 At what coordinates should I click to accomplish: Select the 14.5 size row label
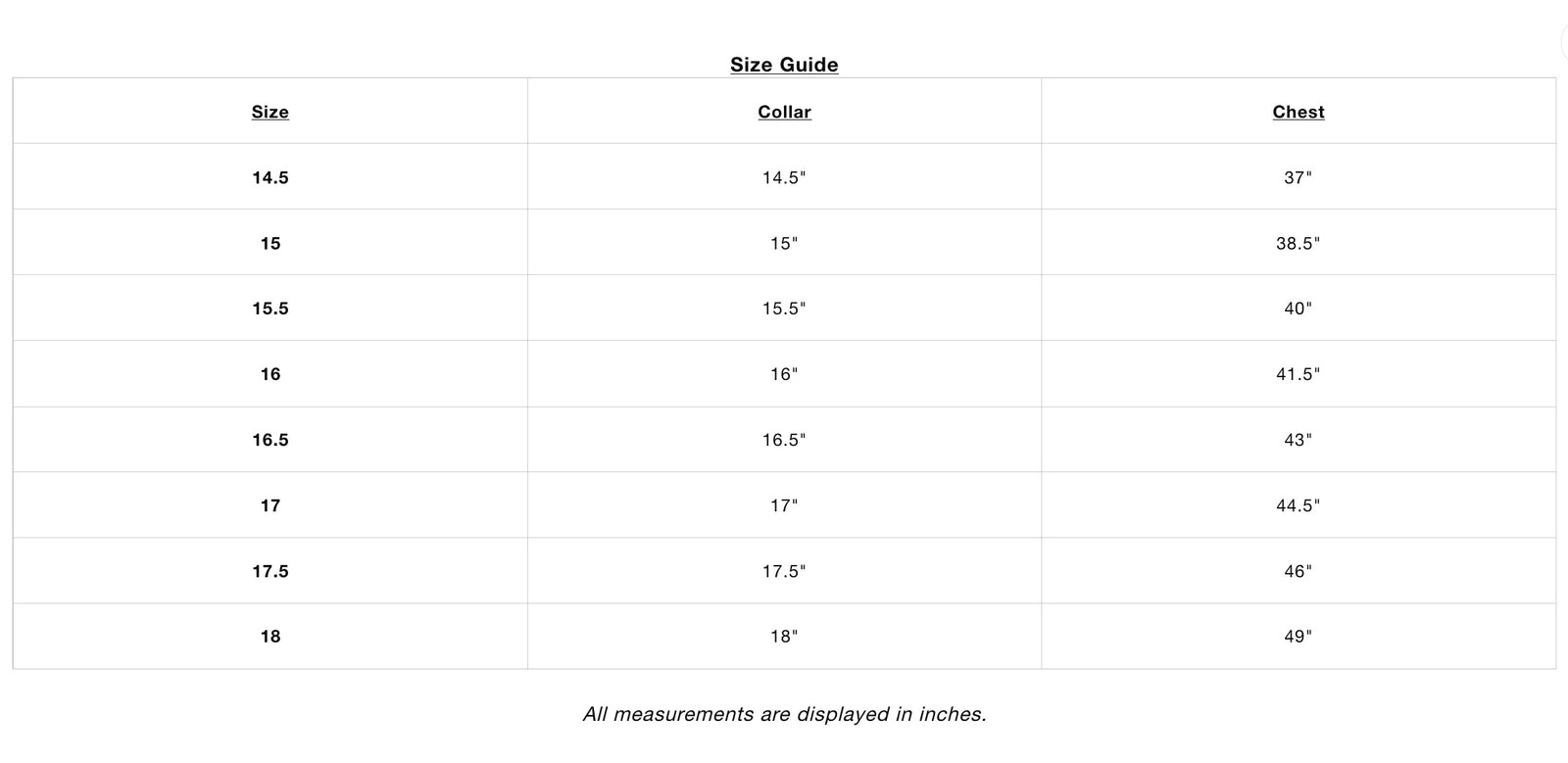pyautogui.click(x=269, y=177)
